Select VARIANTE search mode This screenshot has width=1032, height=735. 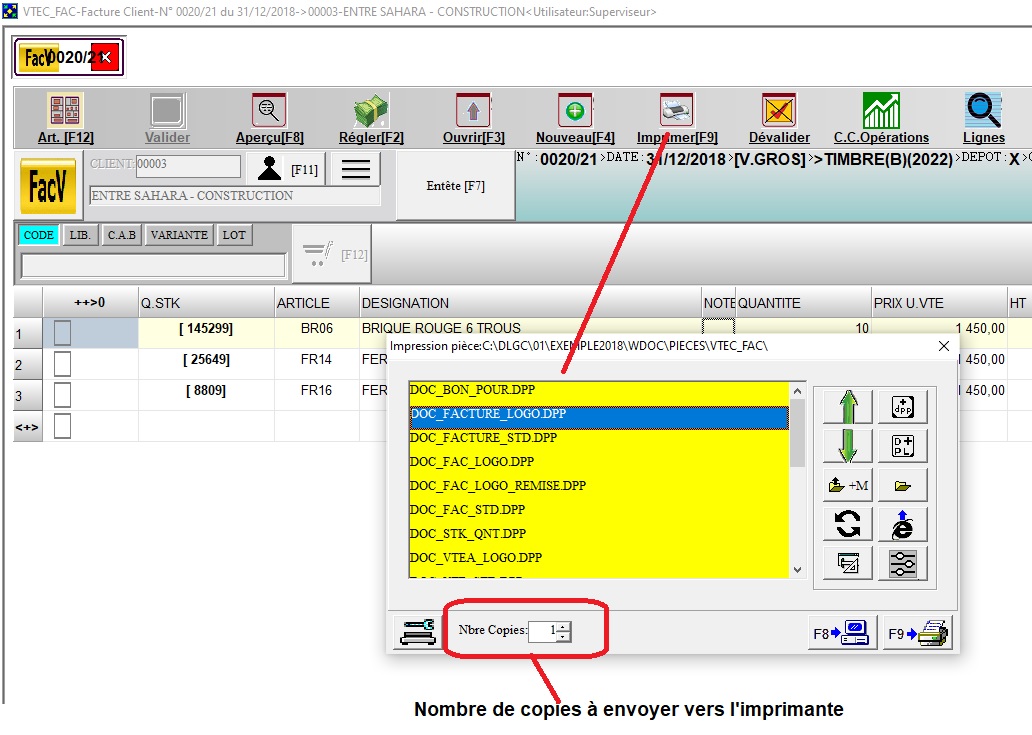click(179, 235)
